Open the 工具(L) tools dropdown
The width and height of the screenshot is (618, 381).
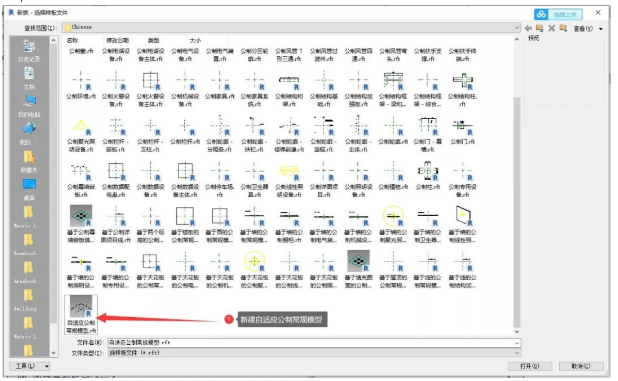(x=30, y=366)
